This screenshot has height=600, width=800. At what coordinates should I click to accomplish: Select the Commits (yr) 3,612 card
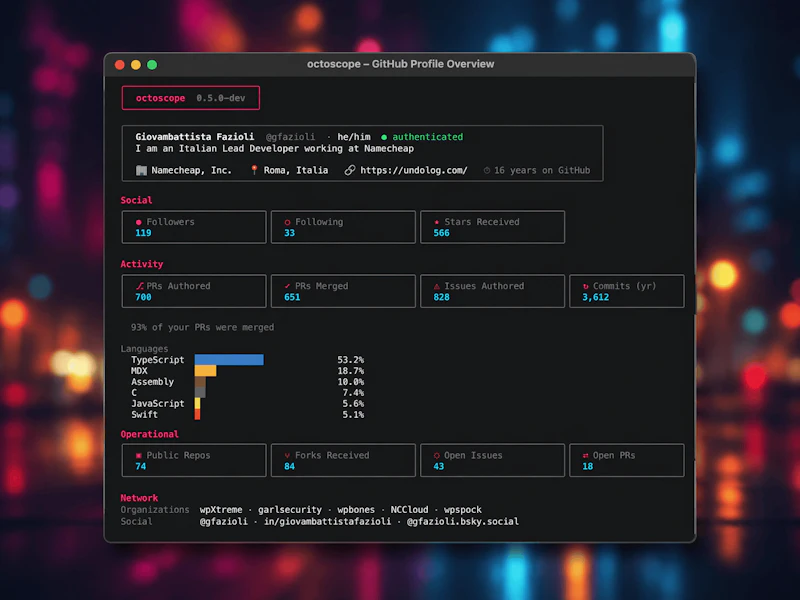[627, 291]
